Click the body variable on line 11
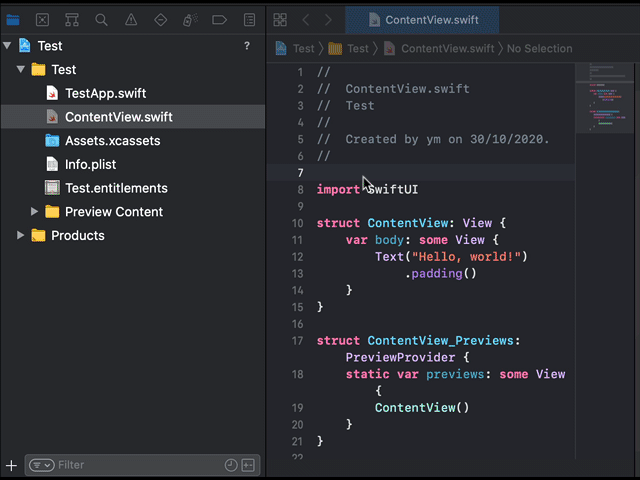The height and width of the screenshot is (480, 640). click(389, 240)
